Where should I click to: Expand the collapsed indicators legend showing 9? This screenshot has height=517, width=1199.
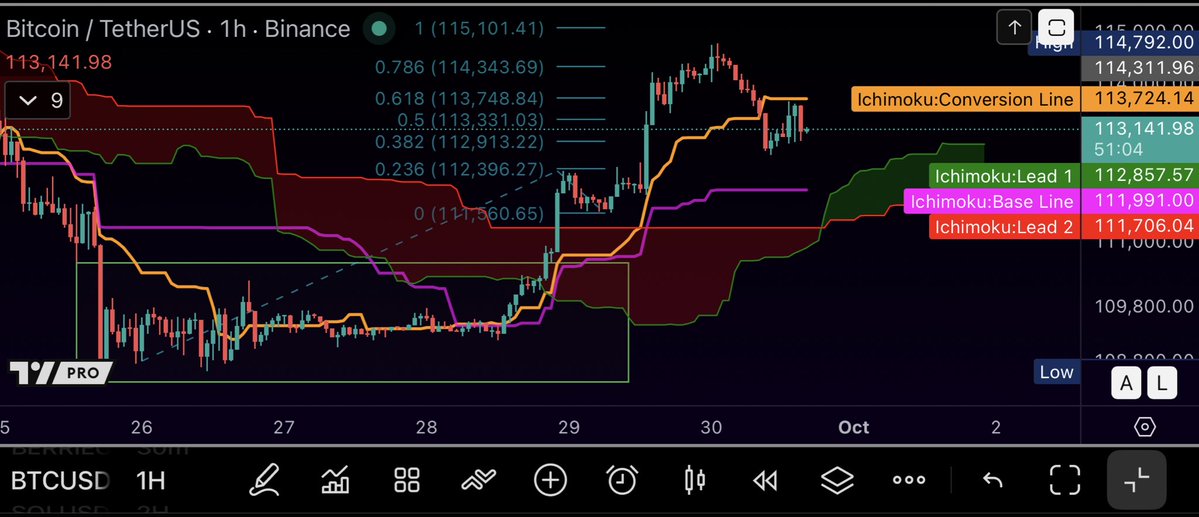37,100
